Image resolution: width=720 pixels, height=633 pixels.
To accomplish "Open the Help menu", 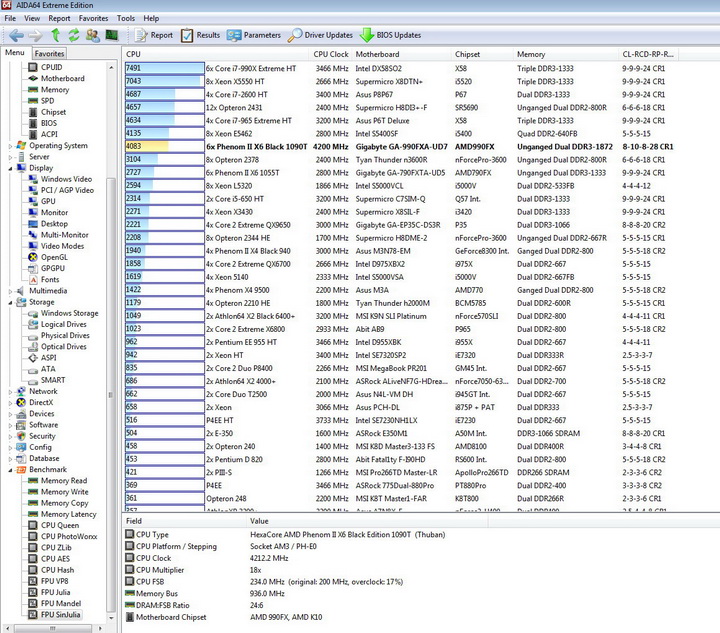I will (151, 18).
